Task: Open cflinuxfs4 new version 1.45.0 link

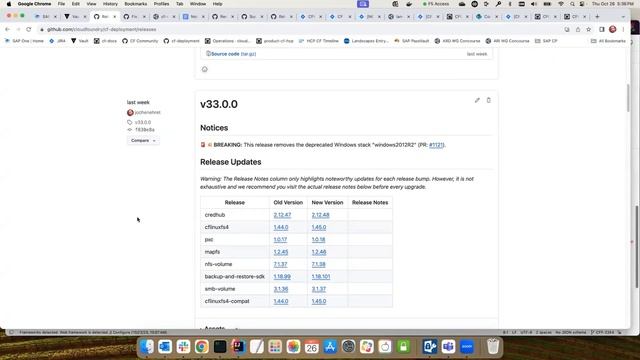Action: [319, 227]
